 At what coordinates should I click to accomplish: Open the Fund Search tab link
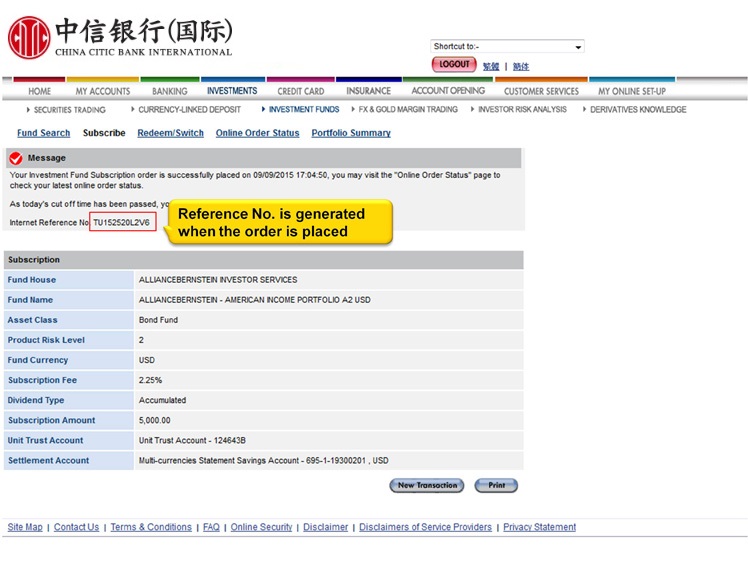coord(43,133)
